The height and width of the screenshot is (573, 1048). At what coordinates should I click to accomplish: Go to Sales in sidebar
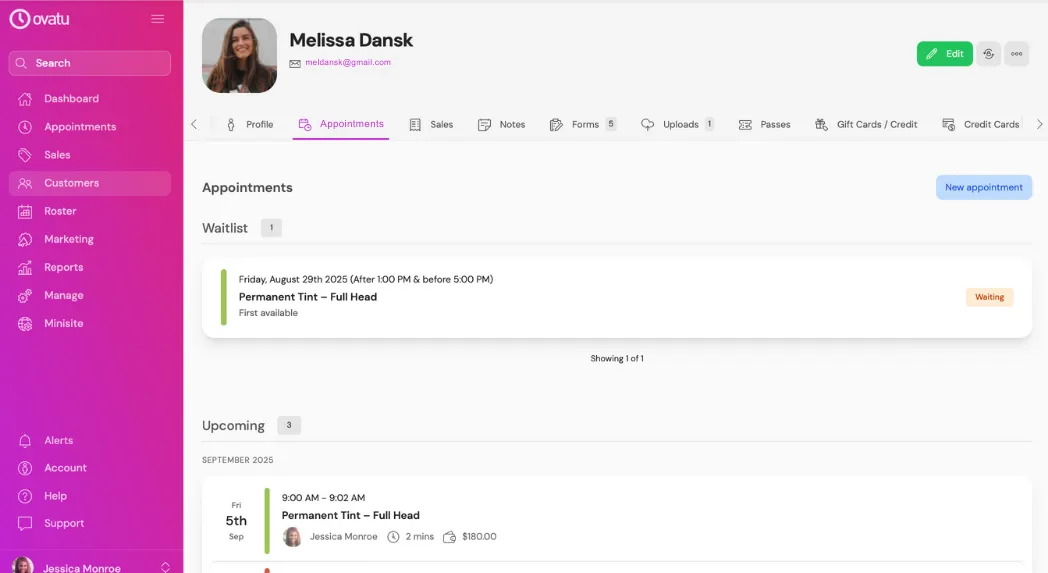90,155
